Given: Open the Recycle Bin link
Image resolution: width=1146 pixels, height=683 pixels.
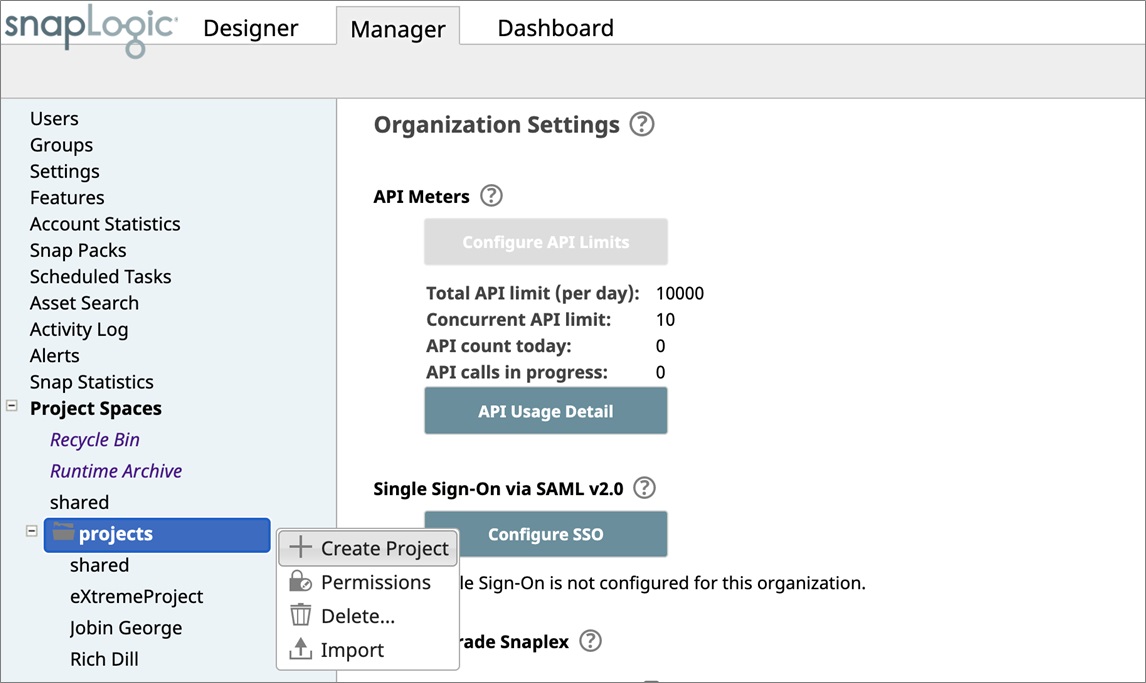Looking at the screenshot, I should click(x=95, y=439).
